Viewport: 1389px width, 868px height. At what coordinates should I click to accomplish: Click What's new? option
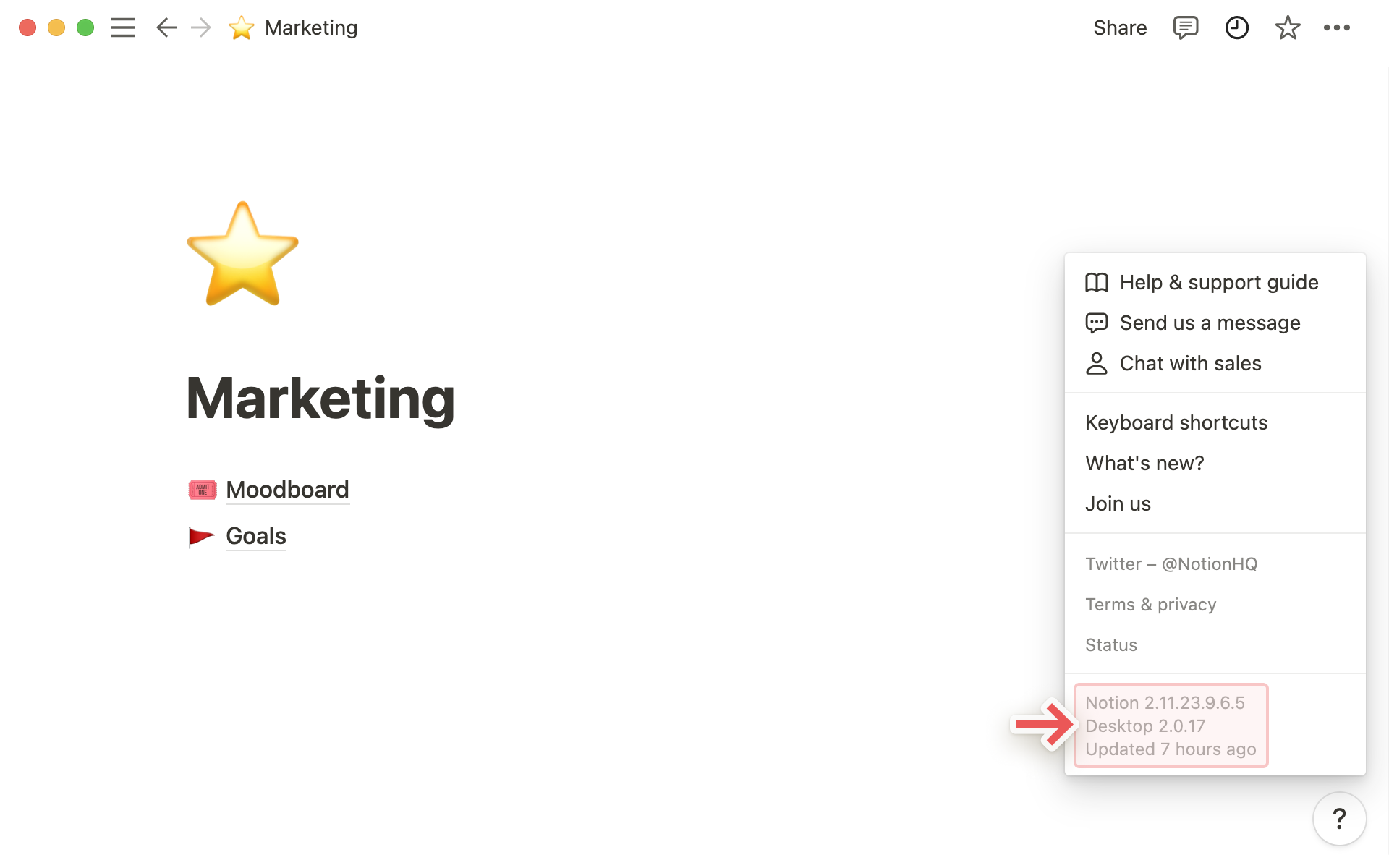click(x=1145, y=462)
